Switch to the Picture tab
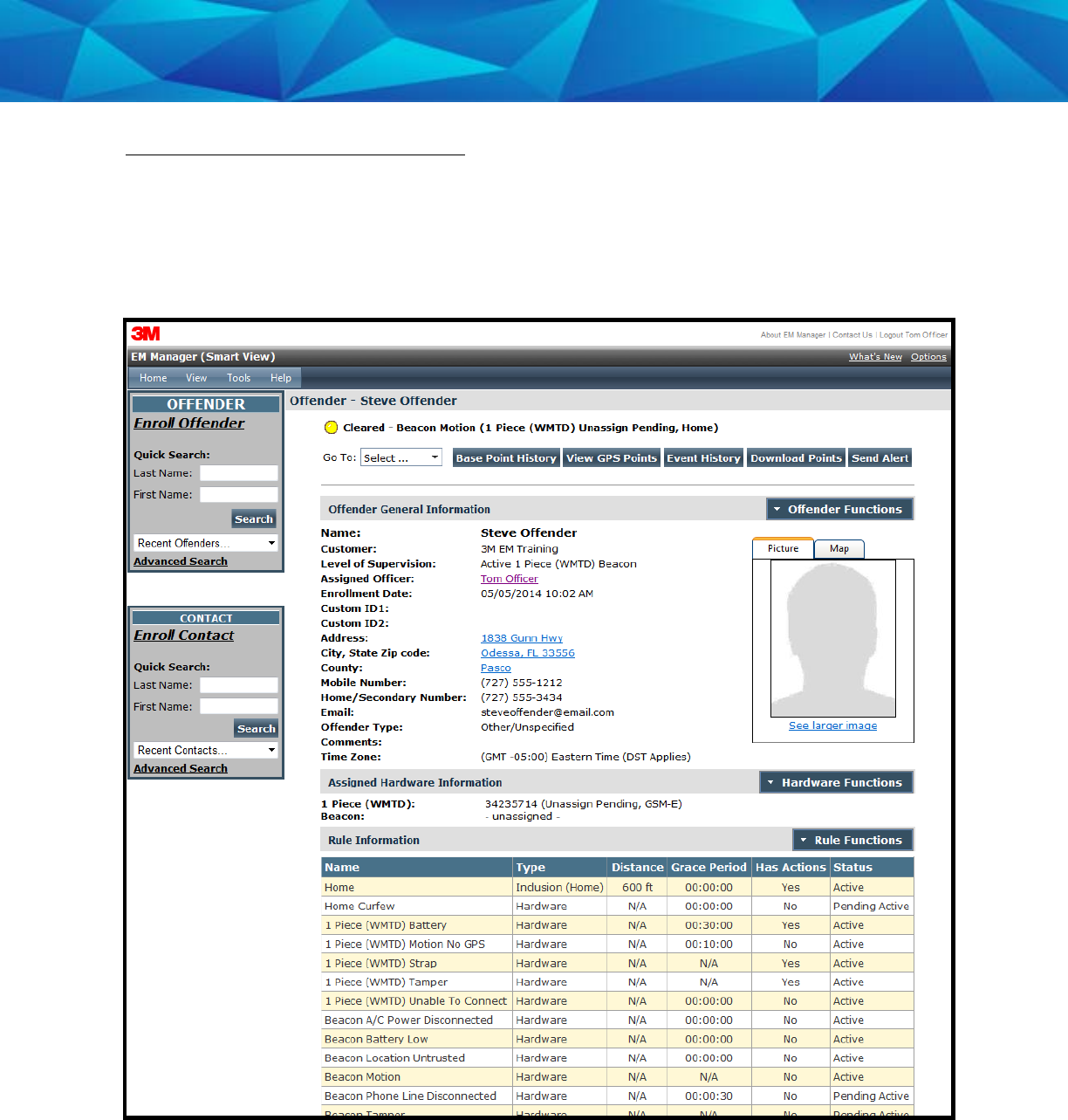Screen dimensions: 1068x1120 click(x=783, y=548)
